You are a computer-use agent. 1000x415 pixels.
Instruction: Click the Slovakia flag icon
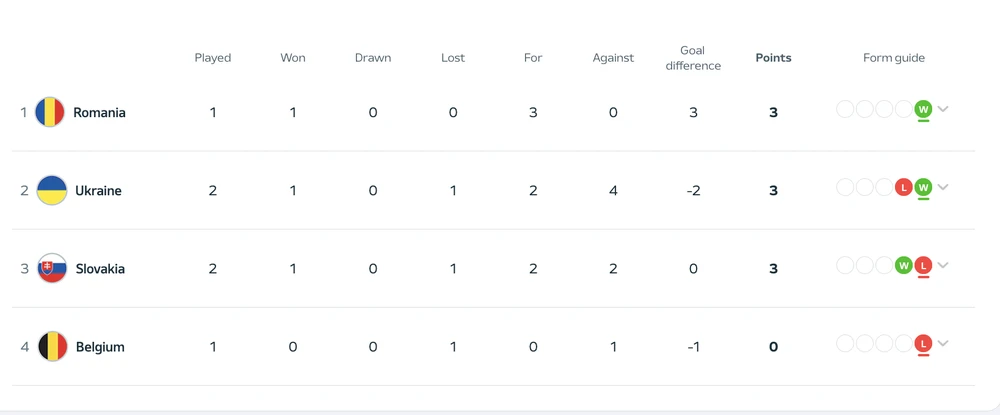(x=52, y=269)
